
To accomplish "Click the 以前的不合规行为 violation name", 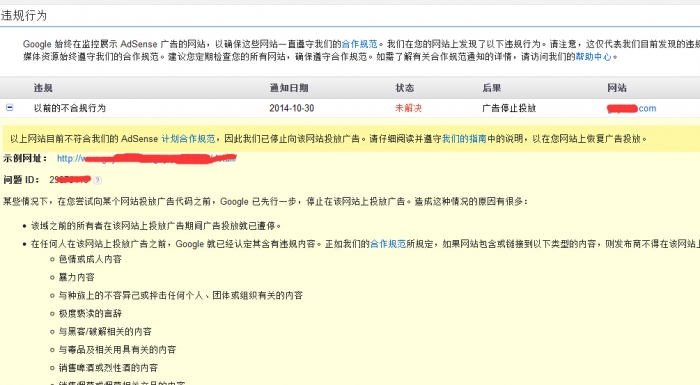I will [x=70, y=108].
